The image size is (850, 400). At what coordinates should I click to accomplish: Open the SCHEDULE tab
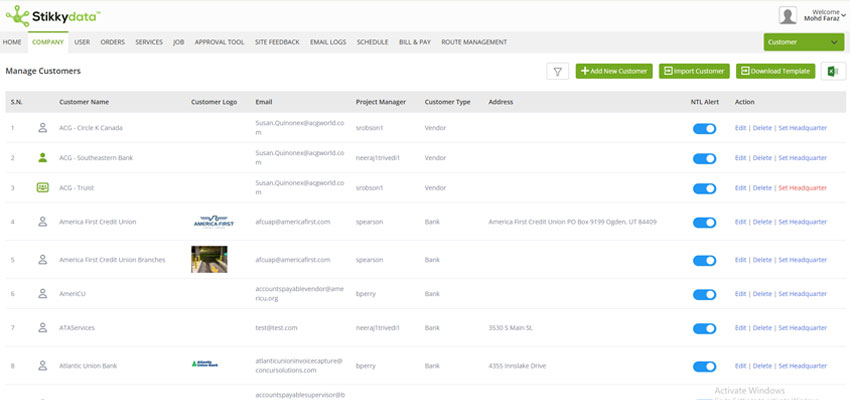[x=372, y=42]
